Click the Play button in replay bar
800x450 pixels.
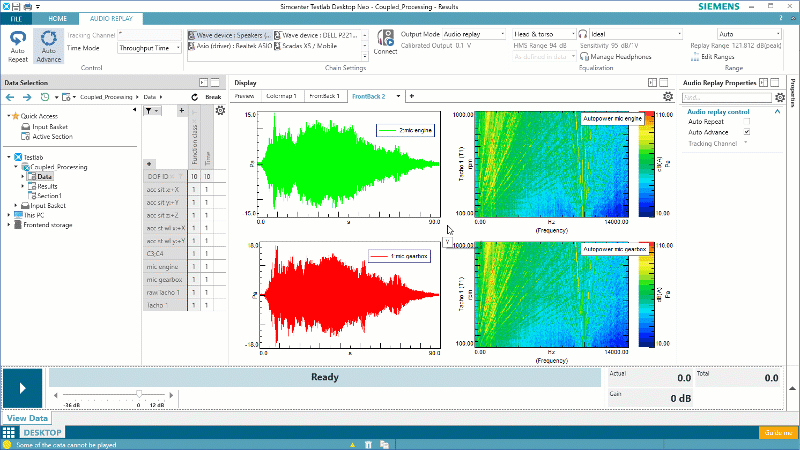tap(22, 388)
